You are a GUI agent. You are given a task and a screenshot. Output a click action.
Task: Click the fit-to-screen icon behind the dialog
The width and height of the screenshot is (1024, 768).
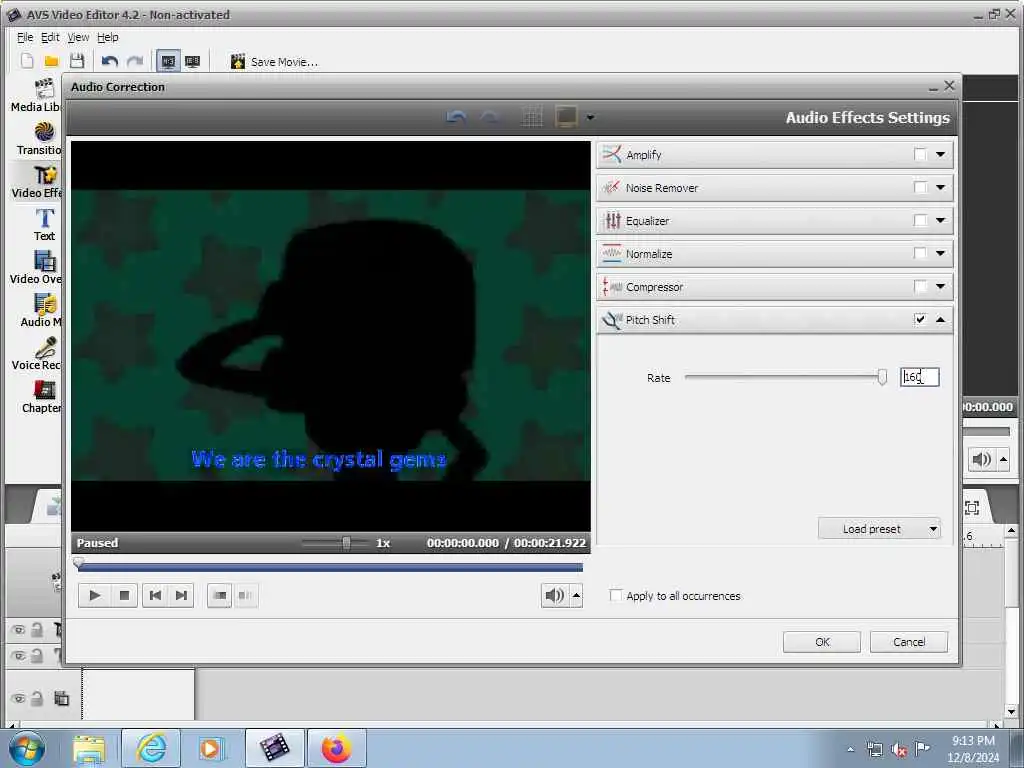tap(972, 507)
